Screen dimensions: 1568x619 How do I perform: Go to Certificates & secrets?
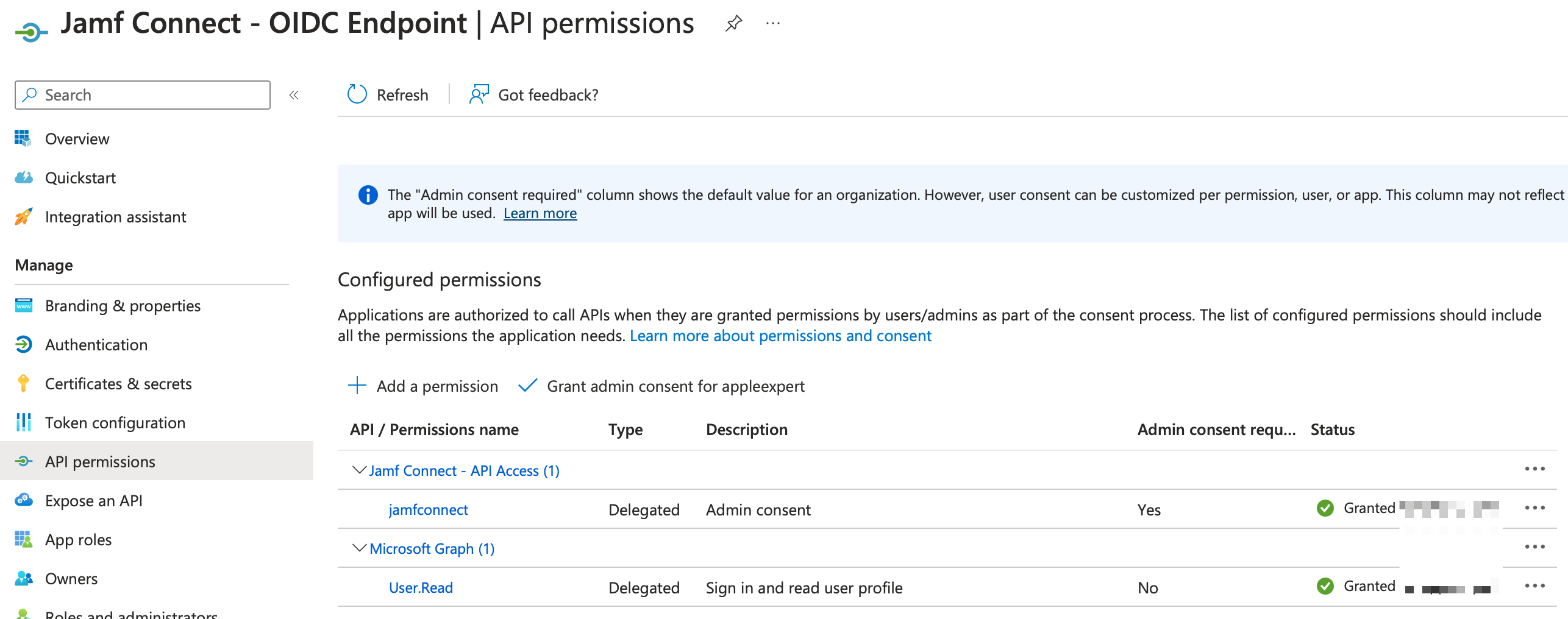[x=118, y=384]
